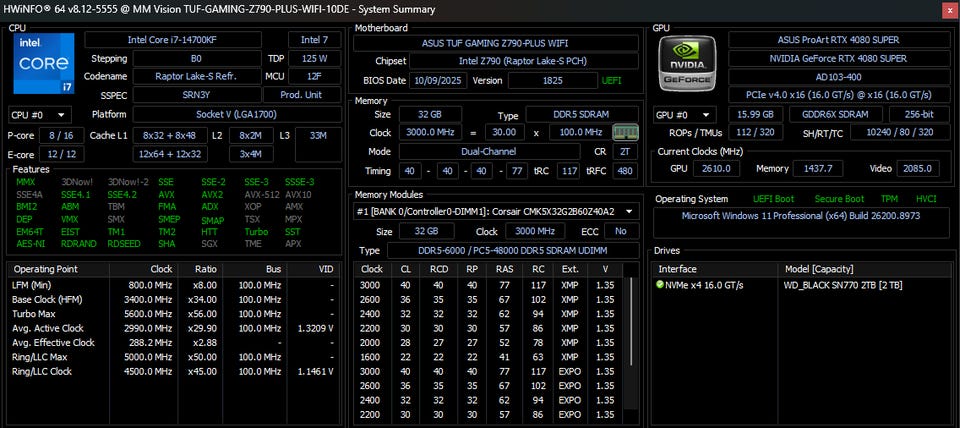
Task: Click the Intel Core i7 logo
Action: (x=43, y=63)
